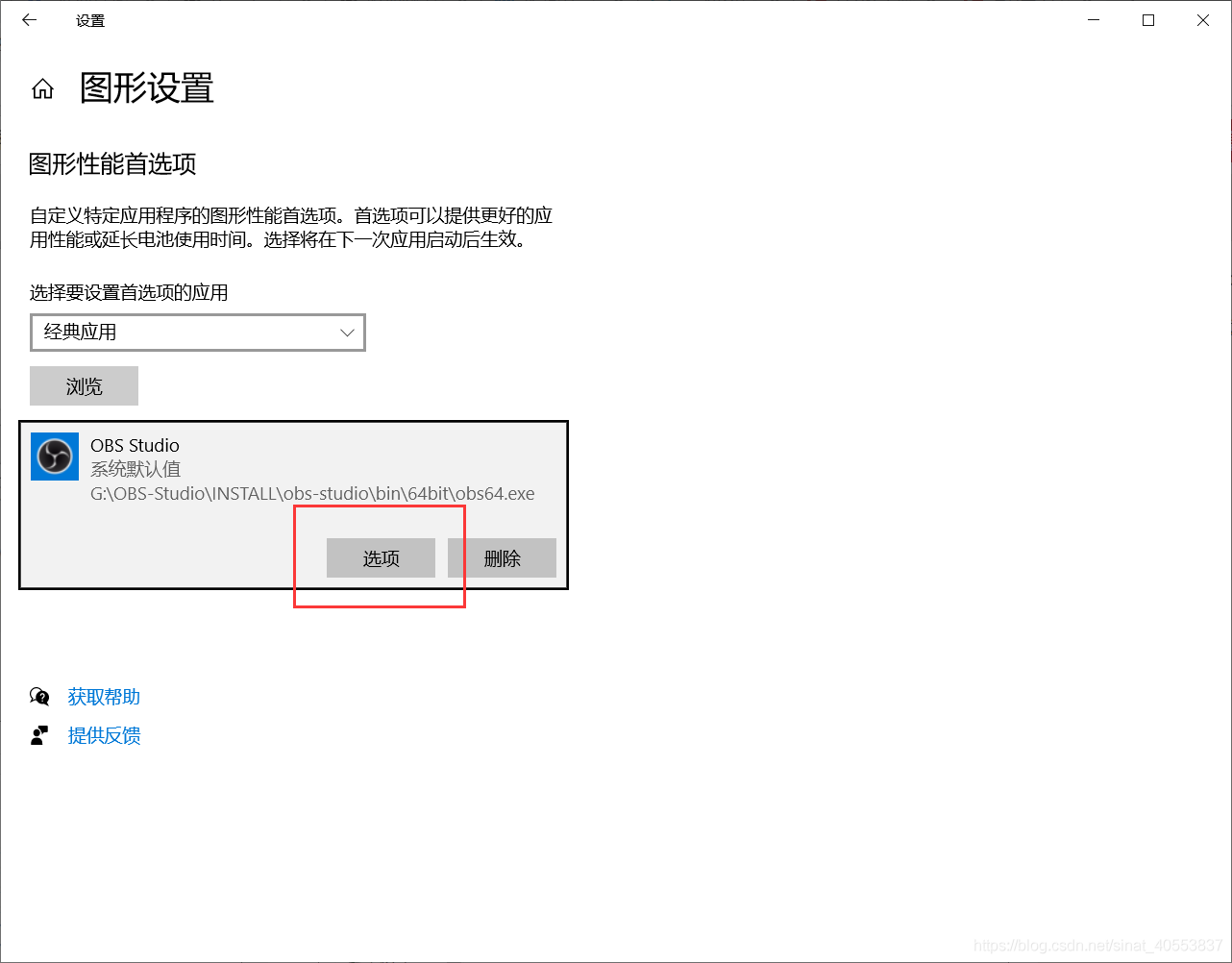This screenshot has height=963, width=1232.
Task: Go back using the top-left arrow
Action: pyautogui.click(x=30, y=20)
